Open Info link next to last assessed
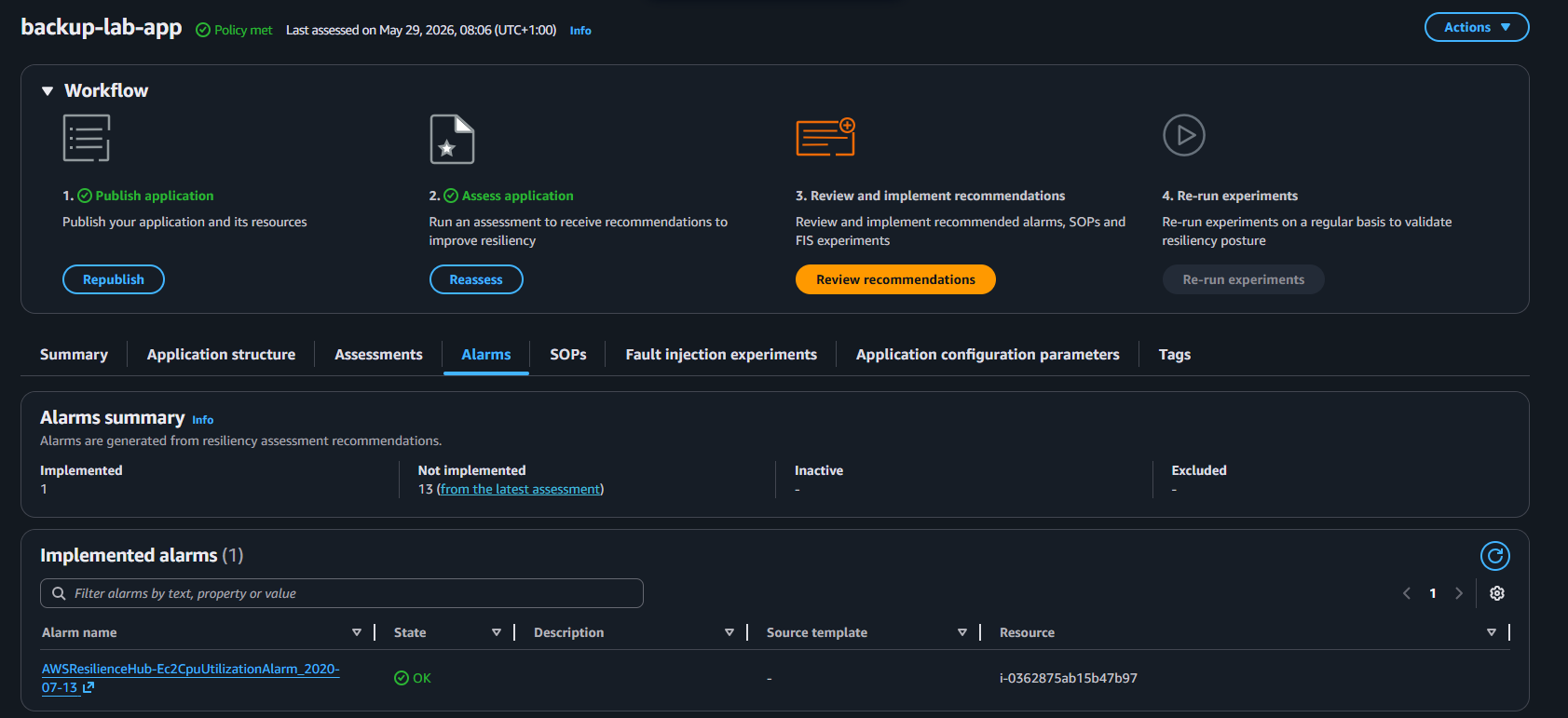The image size is (1568, 718). 580,31
